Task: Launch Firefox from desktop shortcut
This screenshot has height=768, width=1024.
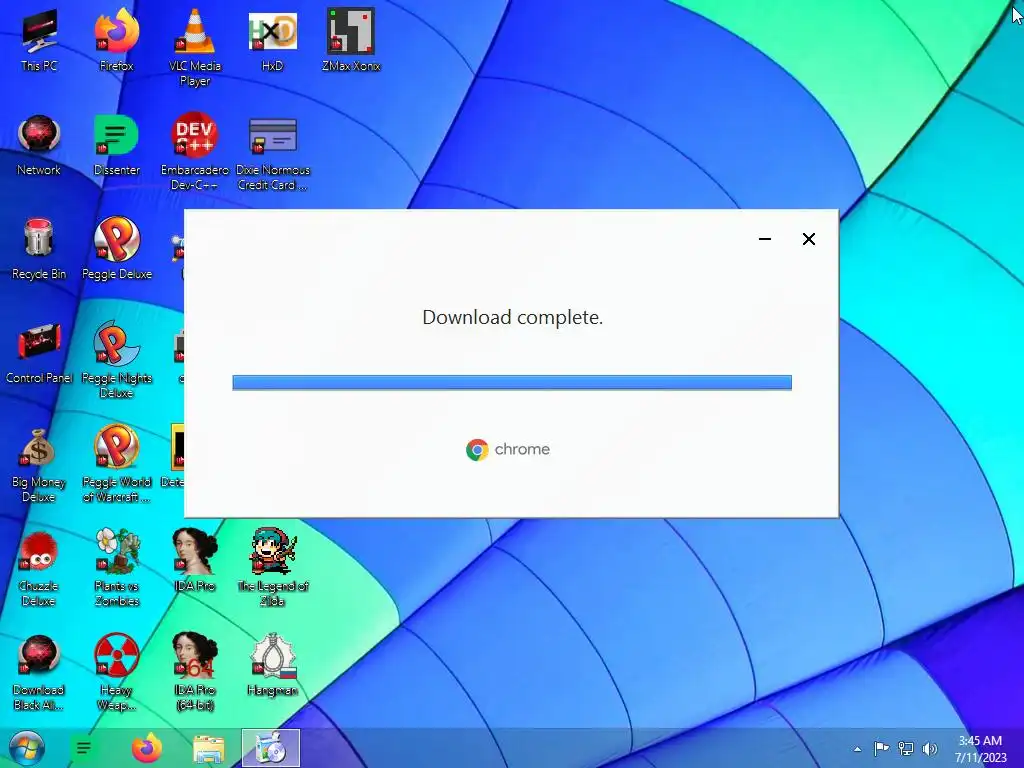Action: (117, 39)
